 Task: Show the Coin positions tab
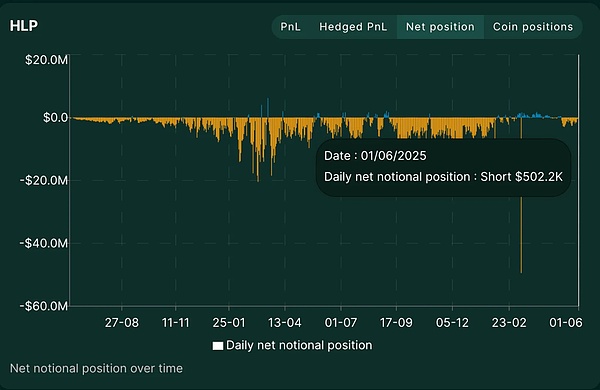[533, 27]
